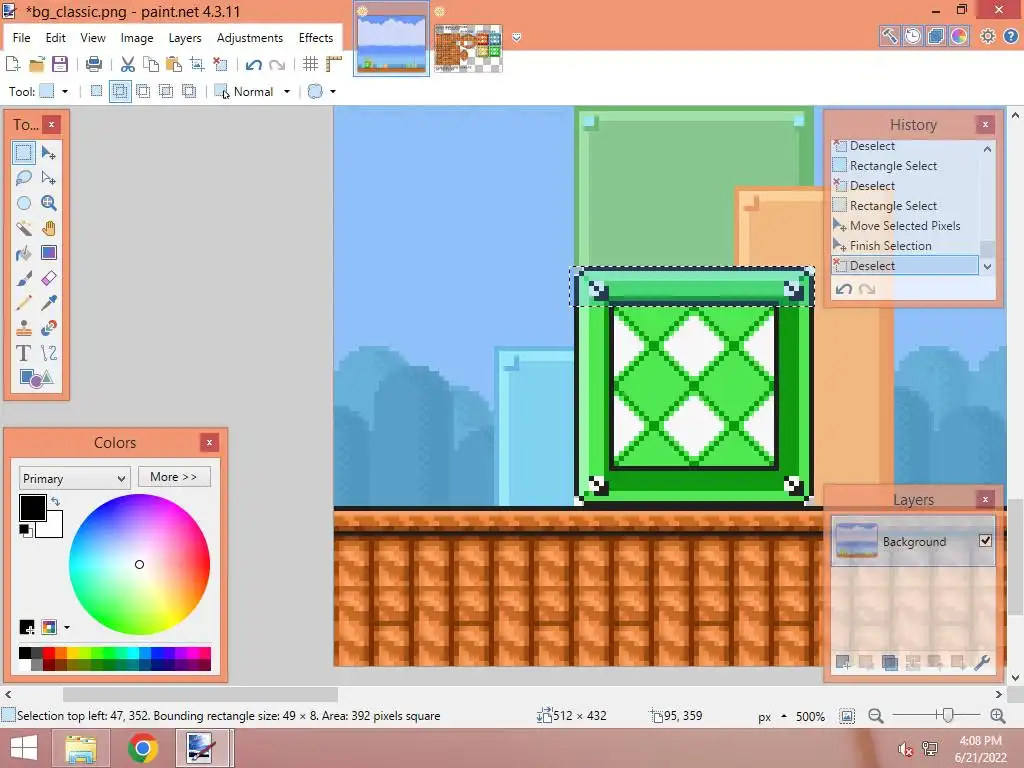Select Move Selected Pixels history entry
Screen dimensions: 1024x768
click(x=905, y=225)
